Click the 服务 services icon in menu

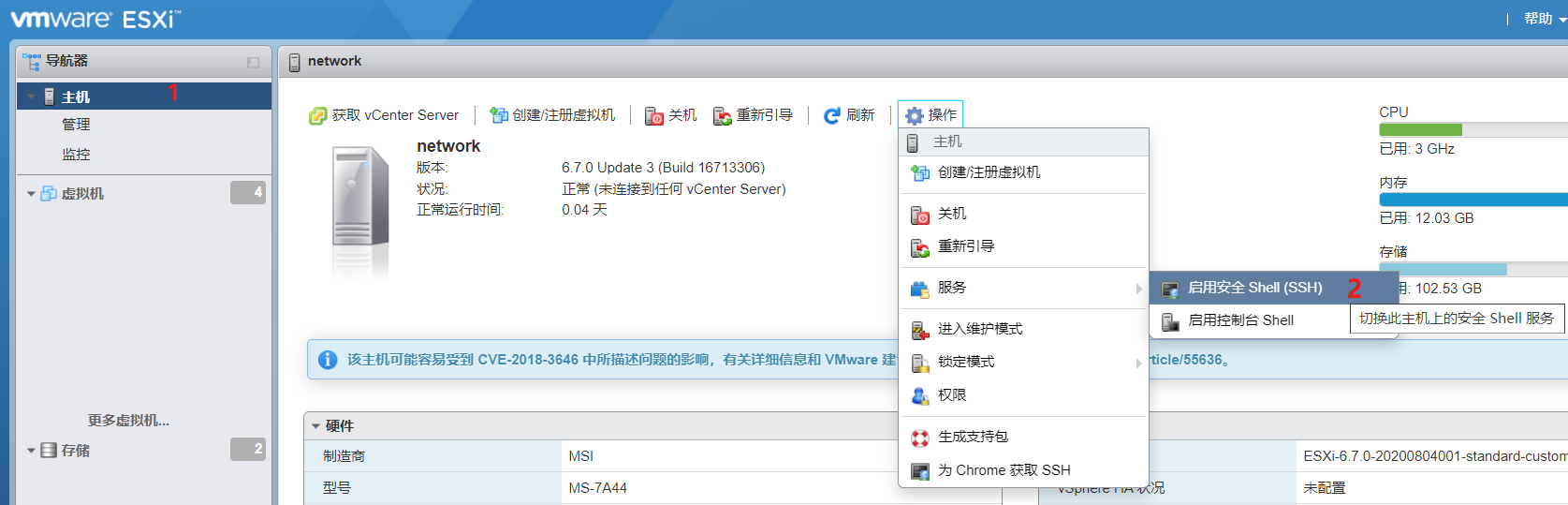pyautogui.click(x=920, y=289)
